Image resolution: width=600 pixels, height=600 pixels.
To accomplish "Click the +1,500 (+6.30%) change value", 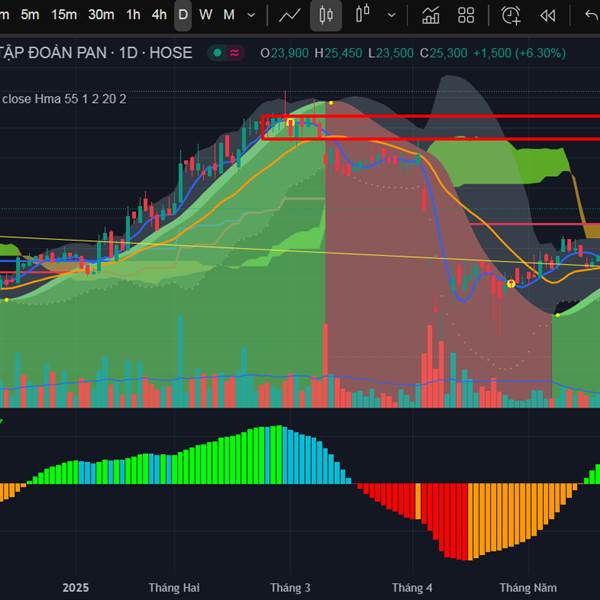I will click(519, 53).
